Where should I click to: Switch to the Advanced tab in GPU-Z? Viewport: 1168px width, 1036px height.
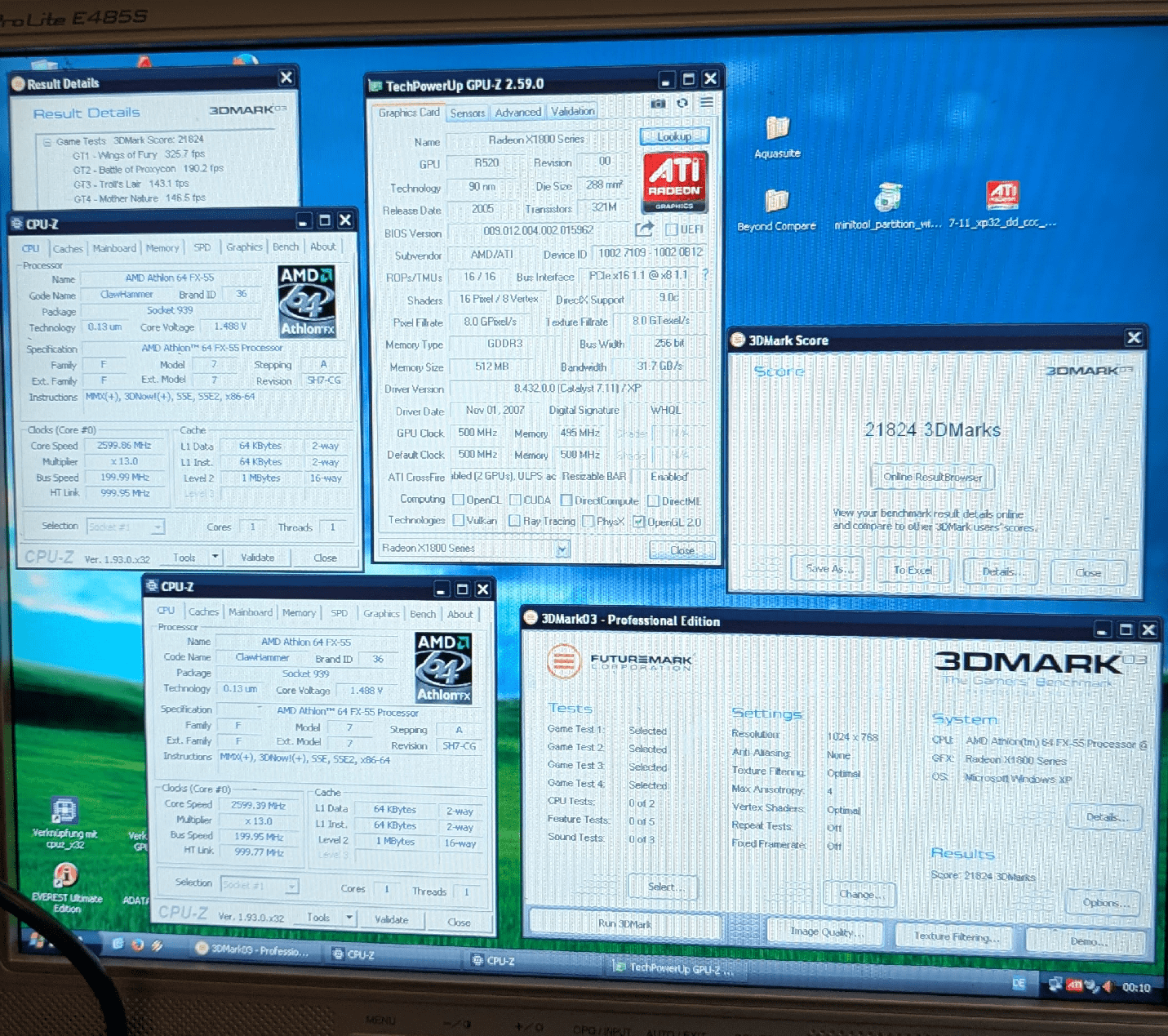[x=517, y=113]
